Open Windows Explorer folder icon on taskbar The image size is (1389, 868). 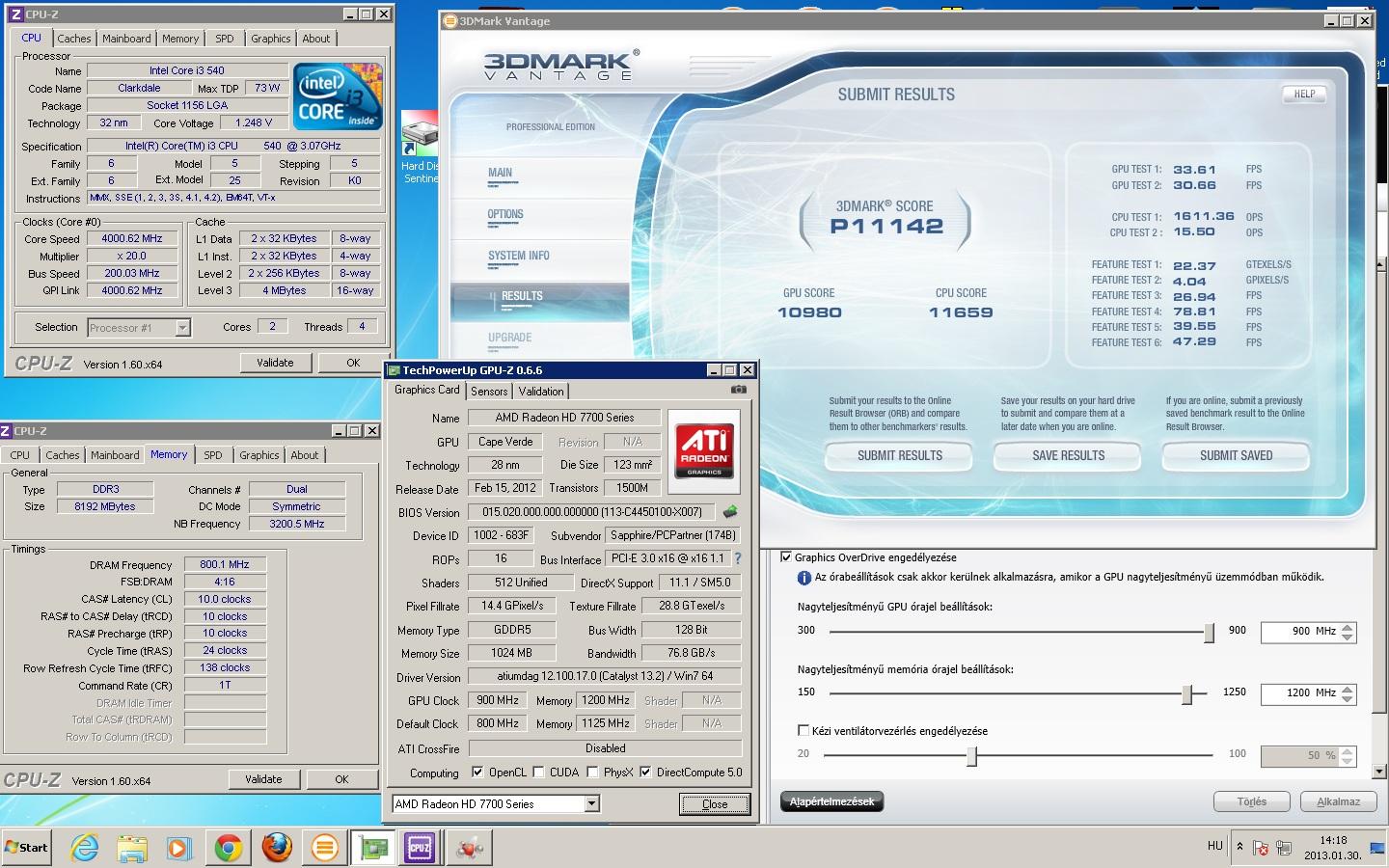132,848
